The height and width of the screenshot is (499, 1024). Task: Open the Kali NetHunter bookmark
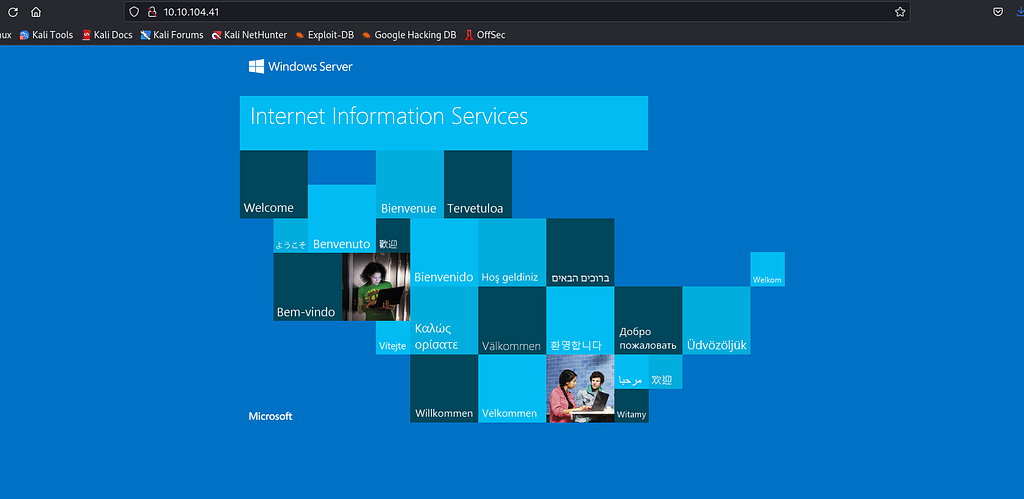(249, 35)
